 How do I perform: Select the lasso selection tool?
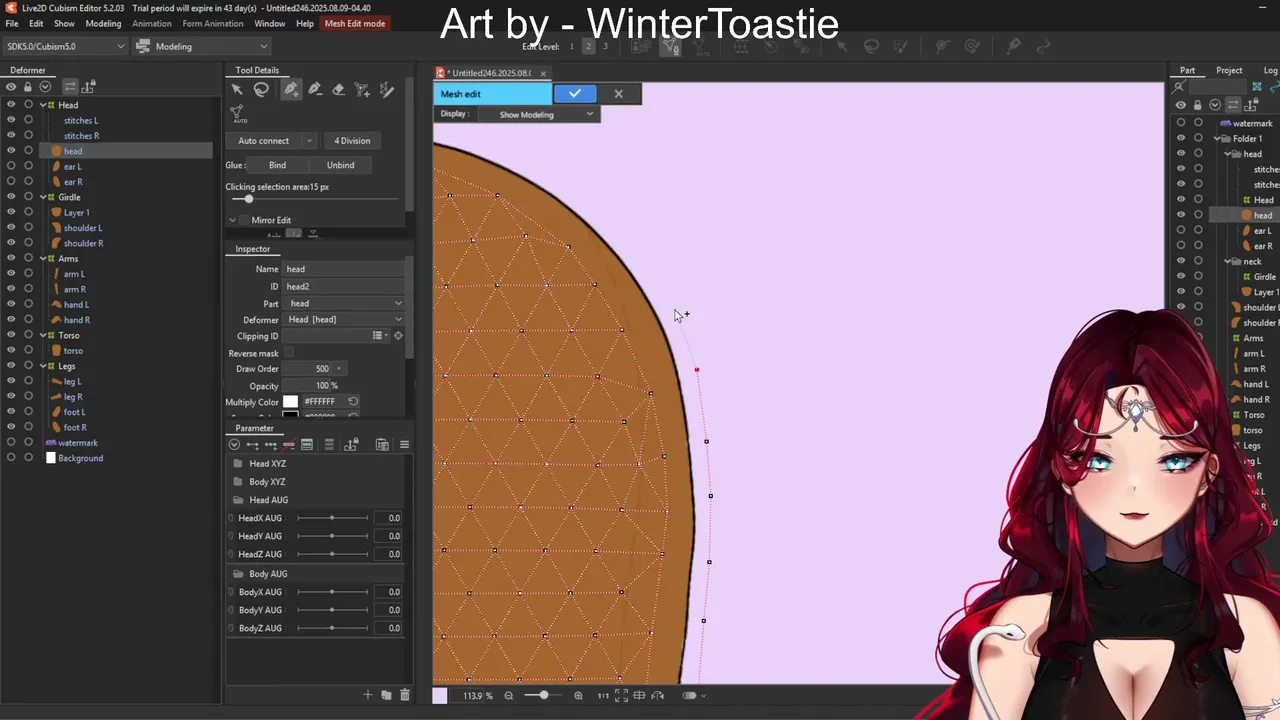pyautogui.click(x=261, y=89)
